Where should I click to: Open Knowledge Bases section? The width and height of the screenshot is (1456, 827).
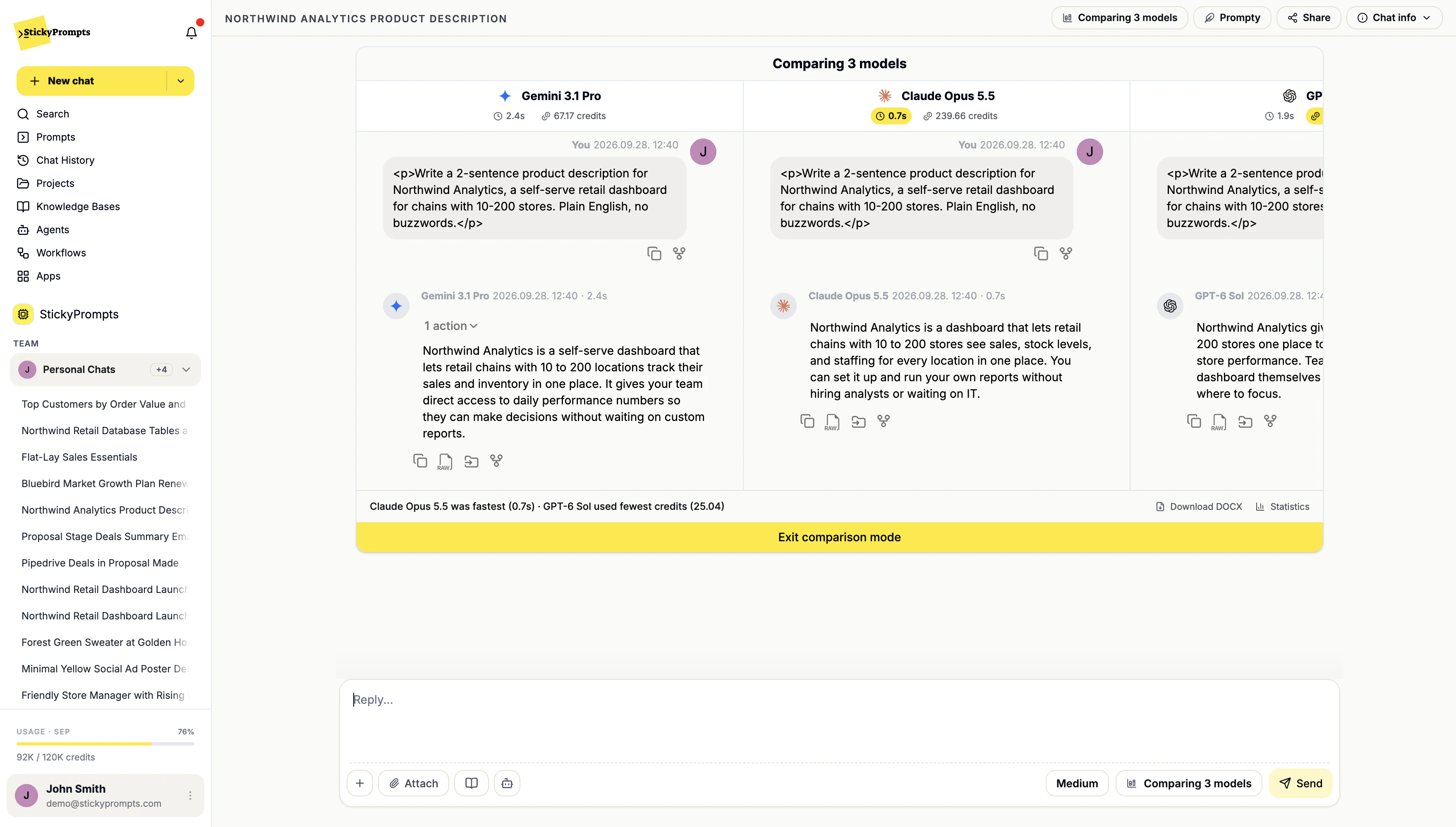(78, 207)
